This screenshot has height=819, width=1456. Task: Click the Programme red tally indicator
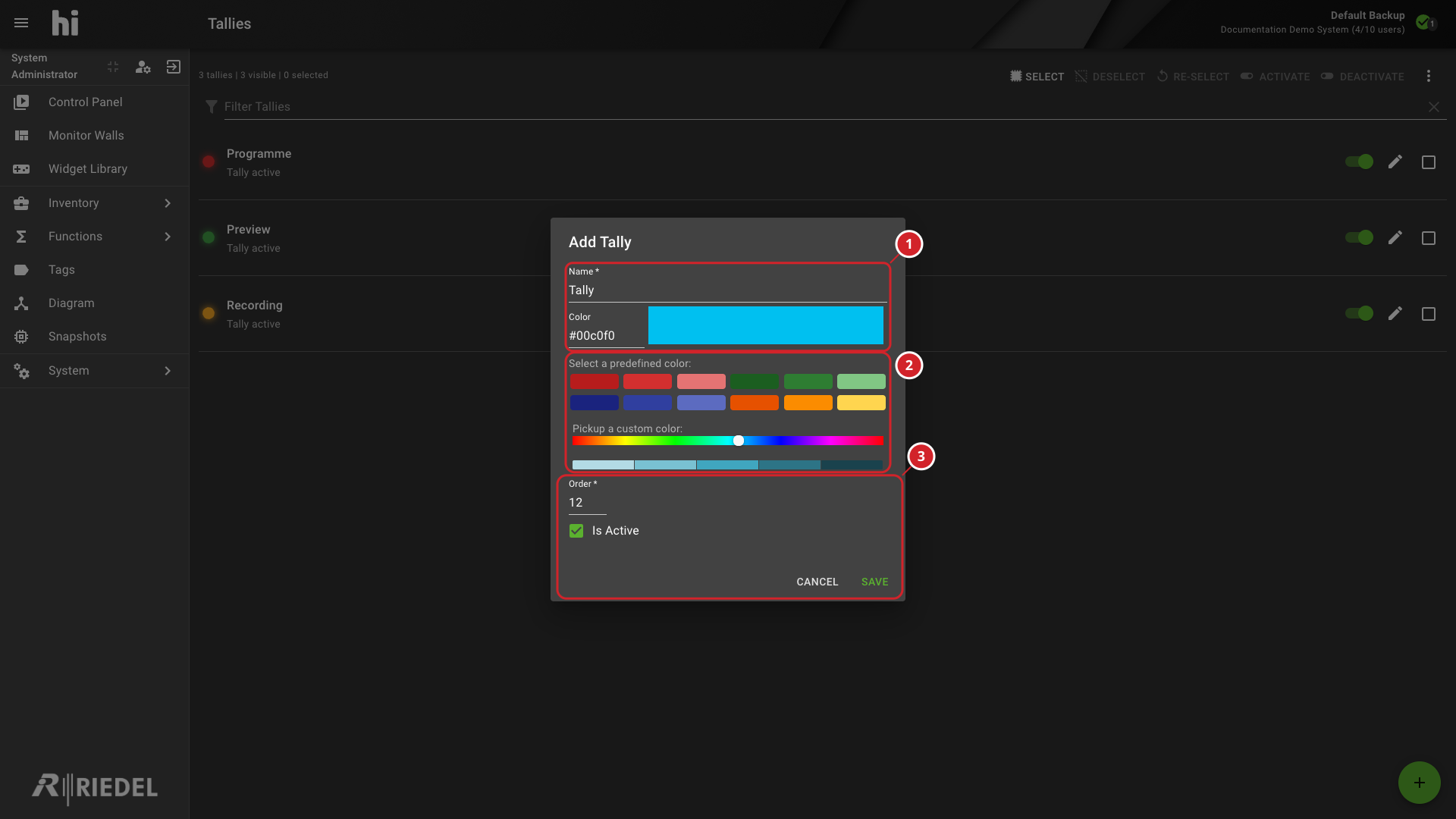209,162
